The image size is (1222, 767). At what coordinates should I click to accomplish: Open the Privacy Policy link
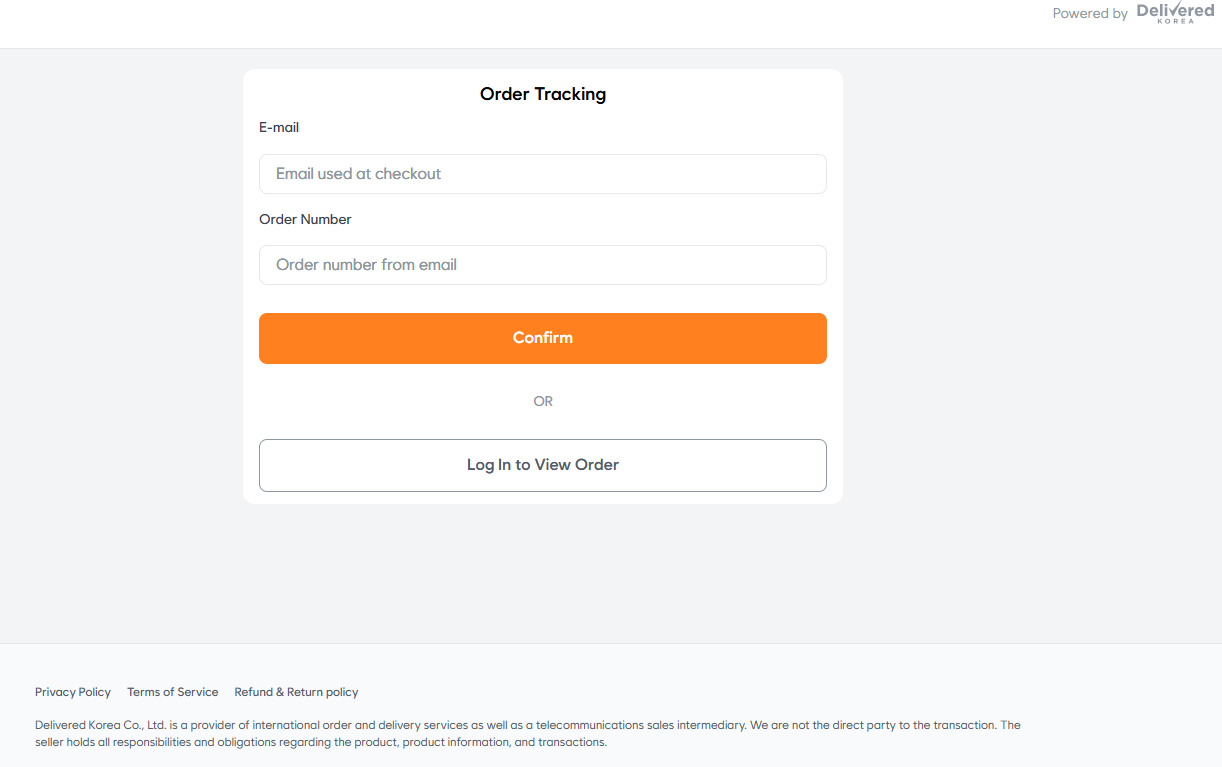click(73, 692)
